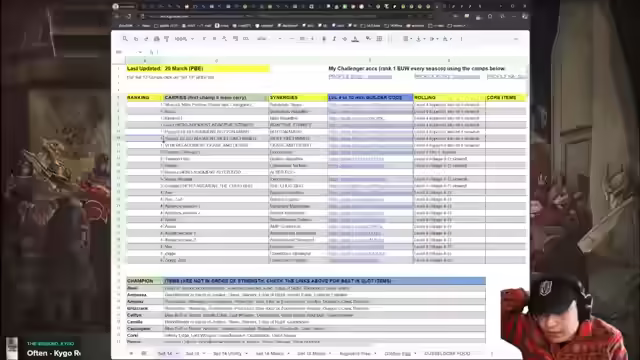Toggle italic formatting
This screenshot has height=360, width=640.
click(x=334, y=39)
